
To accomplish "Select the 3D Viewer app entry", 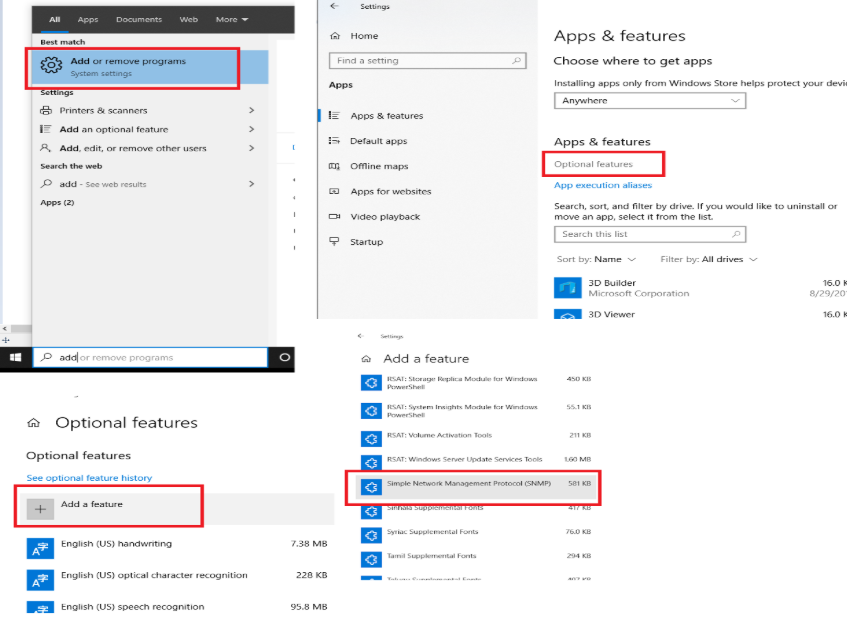I will (x=611, y=314).
